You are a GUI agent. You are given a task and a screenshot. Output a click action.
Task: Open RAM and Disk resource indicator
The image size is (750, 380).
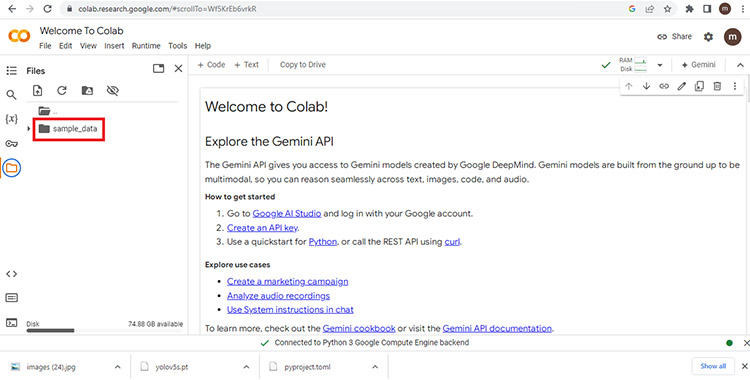(632, 65)
